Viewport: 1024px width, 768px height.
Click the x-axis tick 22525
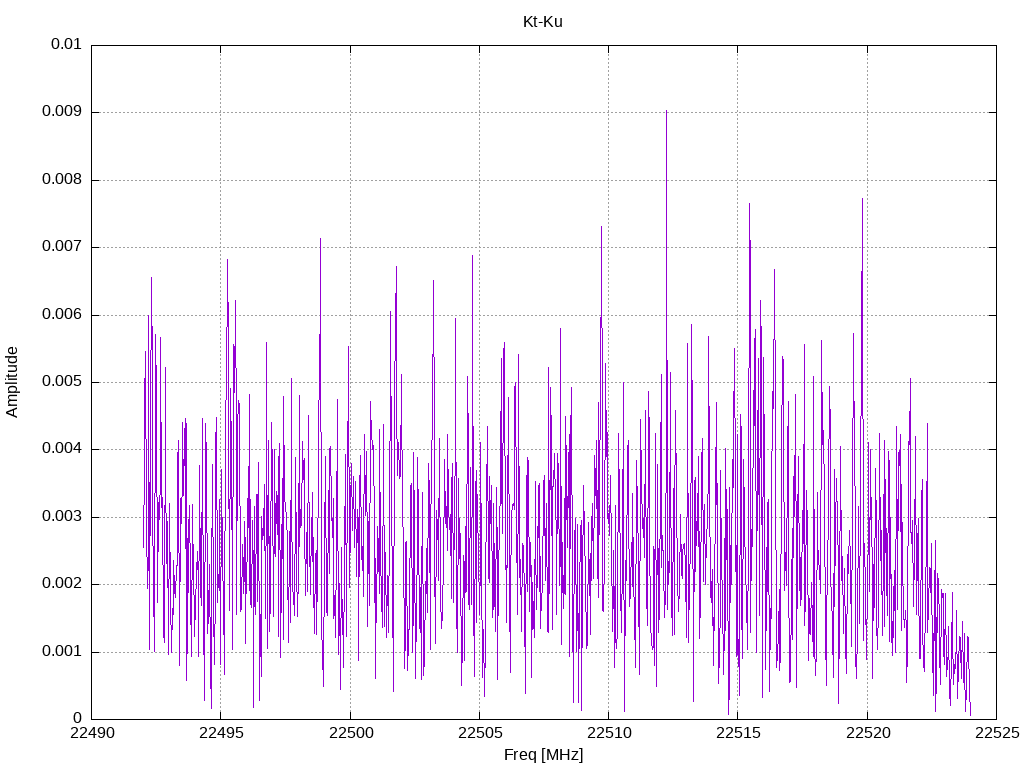click(997, 733)
